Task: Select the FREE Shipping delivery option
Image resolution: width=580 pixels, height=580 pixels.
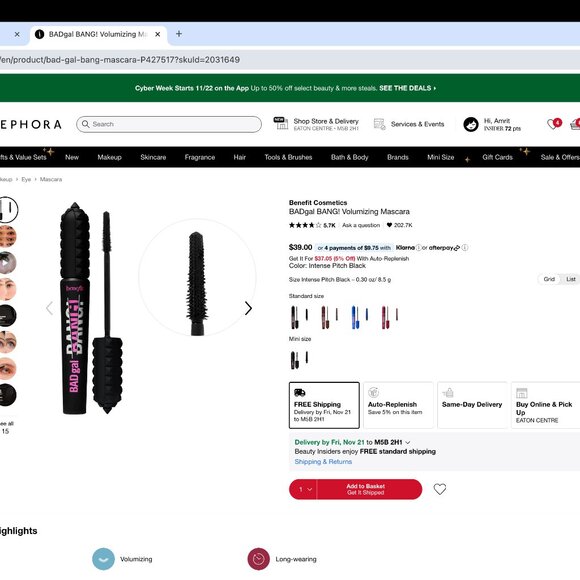Action: pos(324,405)
